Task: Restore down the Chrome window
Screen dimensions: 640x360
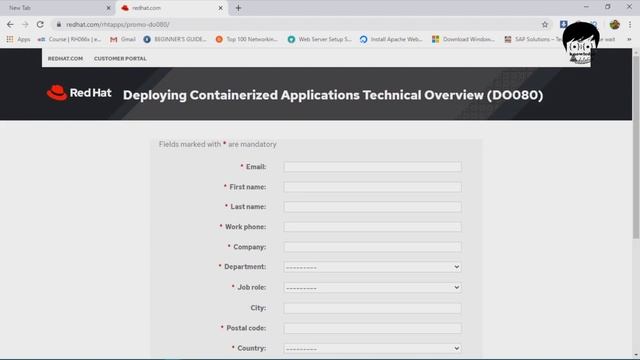Action: [x=608, y=7]
